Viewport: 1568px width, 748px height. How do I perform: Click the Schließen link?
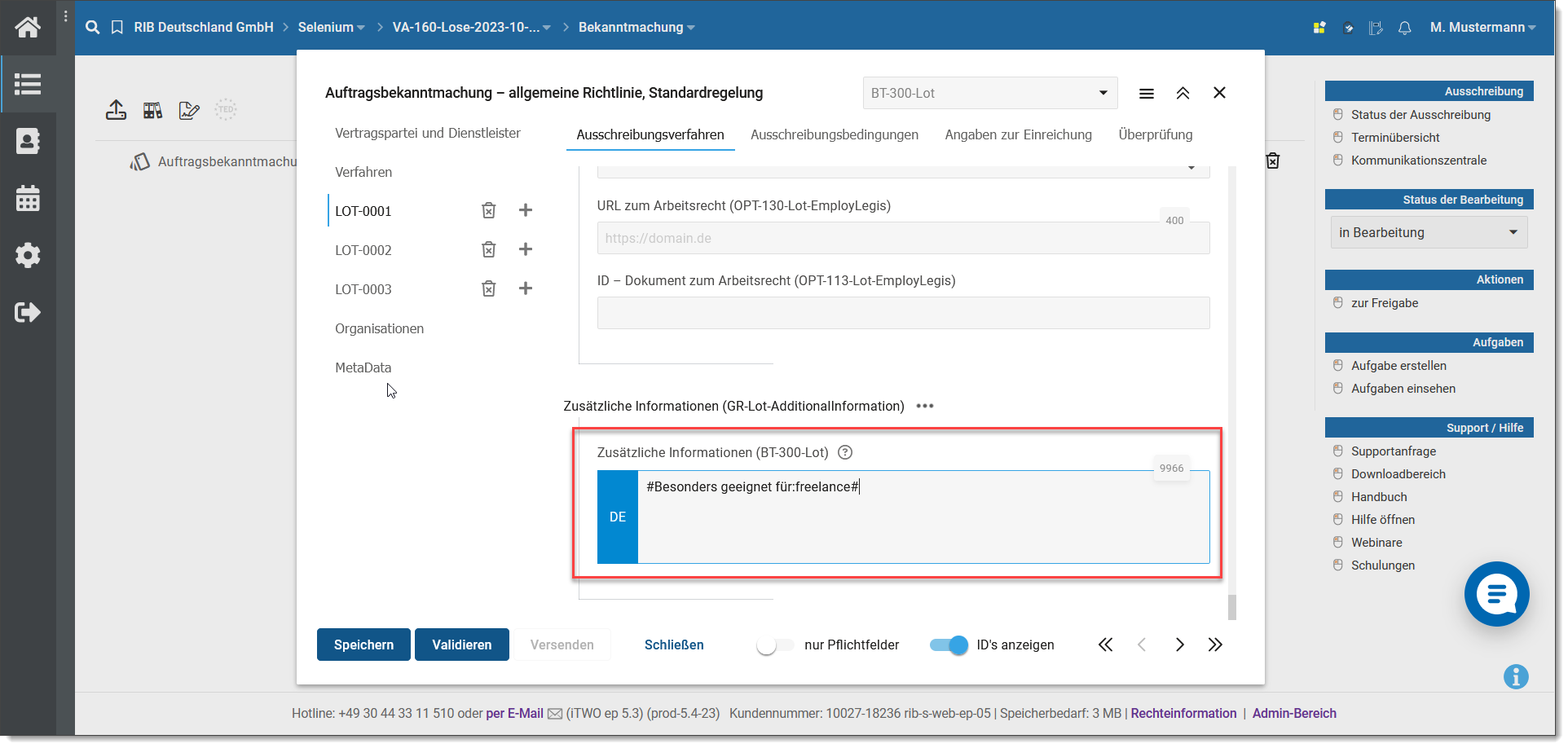(x=674, y=645)
